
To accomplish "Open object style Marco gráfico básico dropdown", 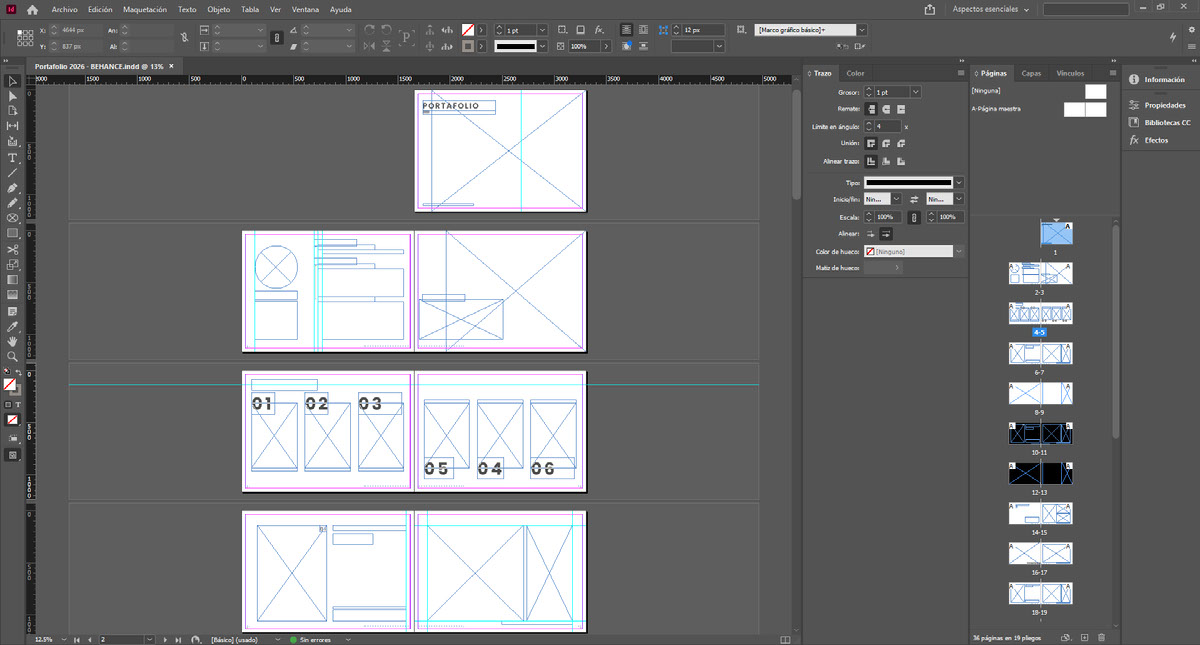I will coord(861,30).
